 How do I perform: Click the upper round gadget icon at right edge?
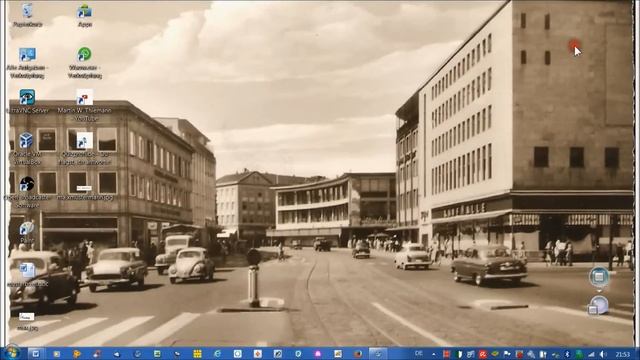[599, 277]
